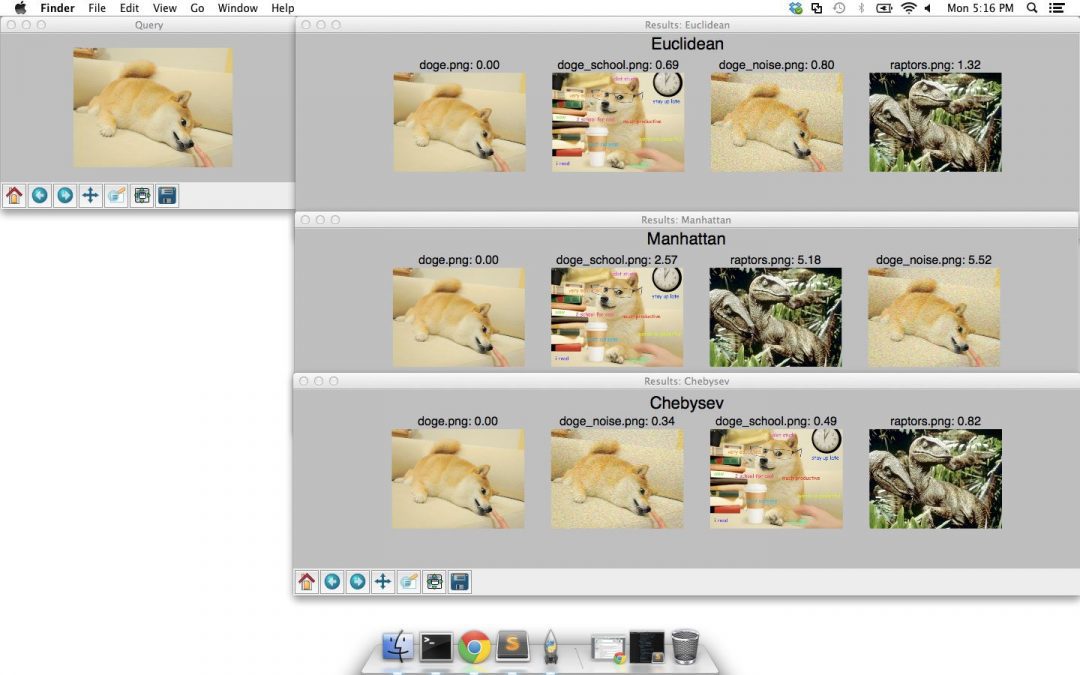Open the Help menu
Image resolution: width=1080 pixels, height=675 pixels.
[x=283, y=8]
